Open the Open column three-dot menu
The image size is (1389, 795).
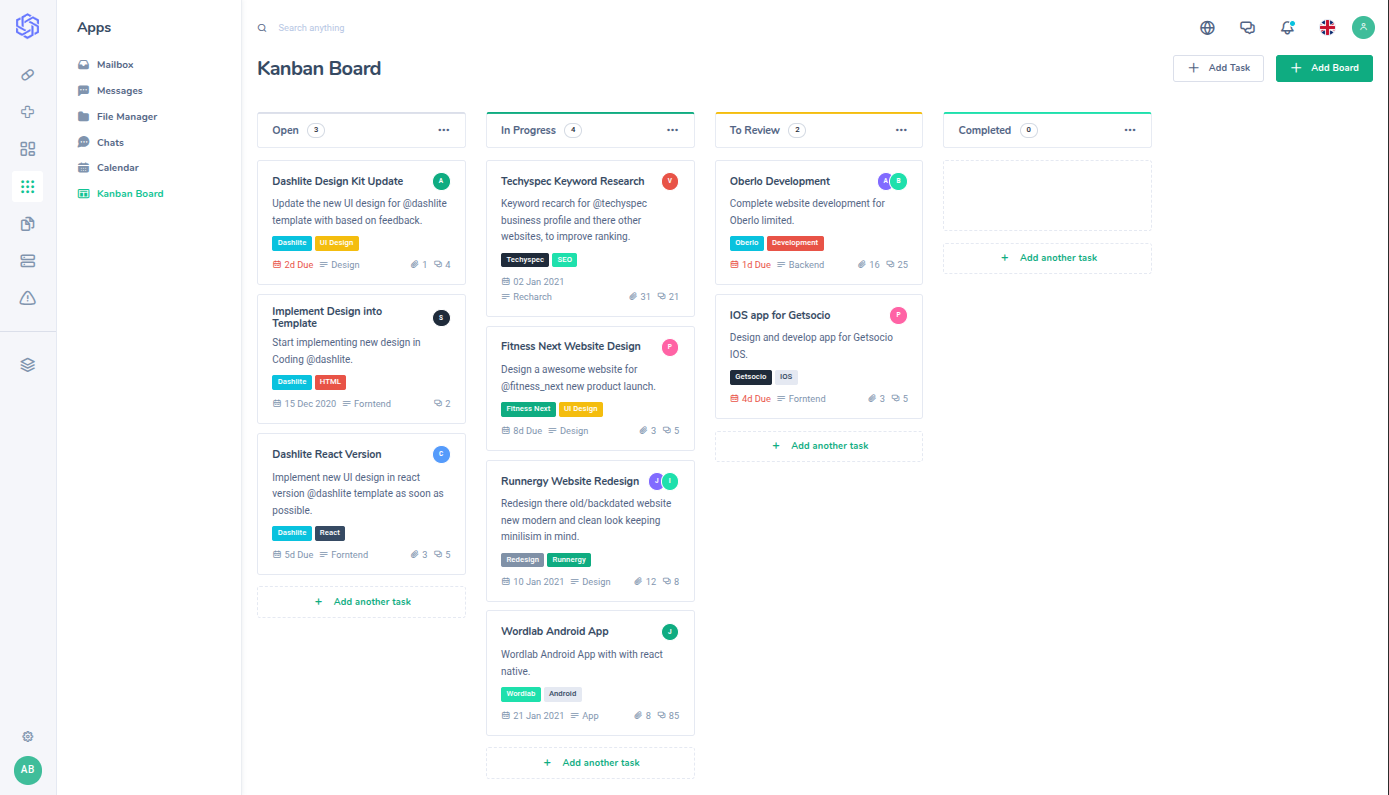coord(444,130)
